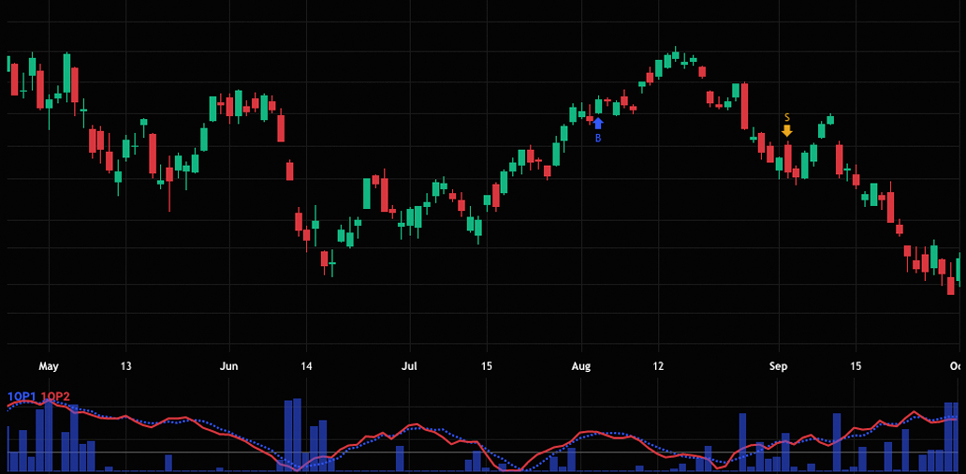Click the '14' June date label
The image size is (966, 474).
pos(305,366)
